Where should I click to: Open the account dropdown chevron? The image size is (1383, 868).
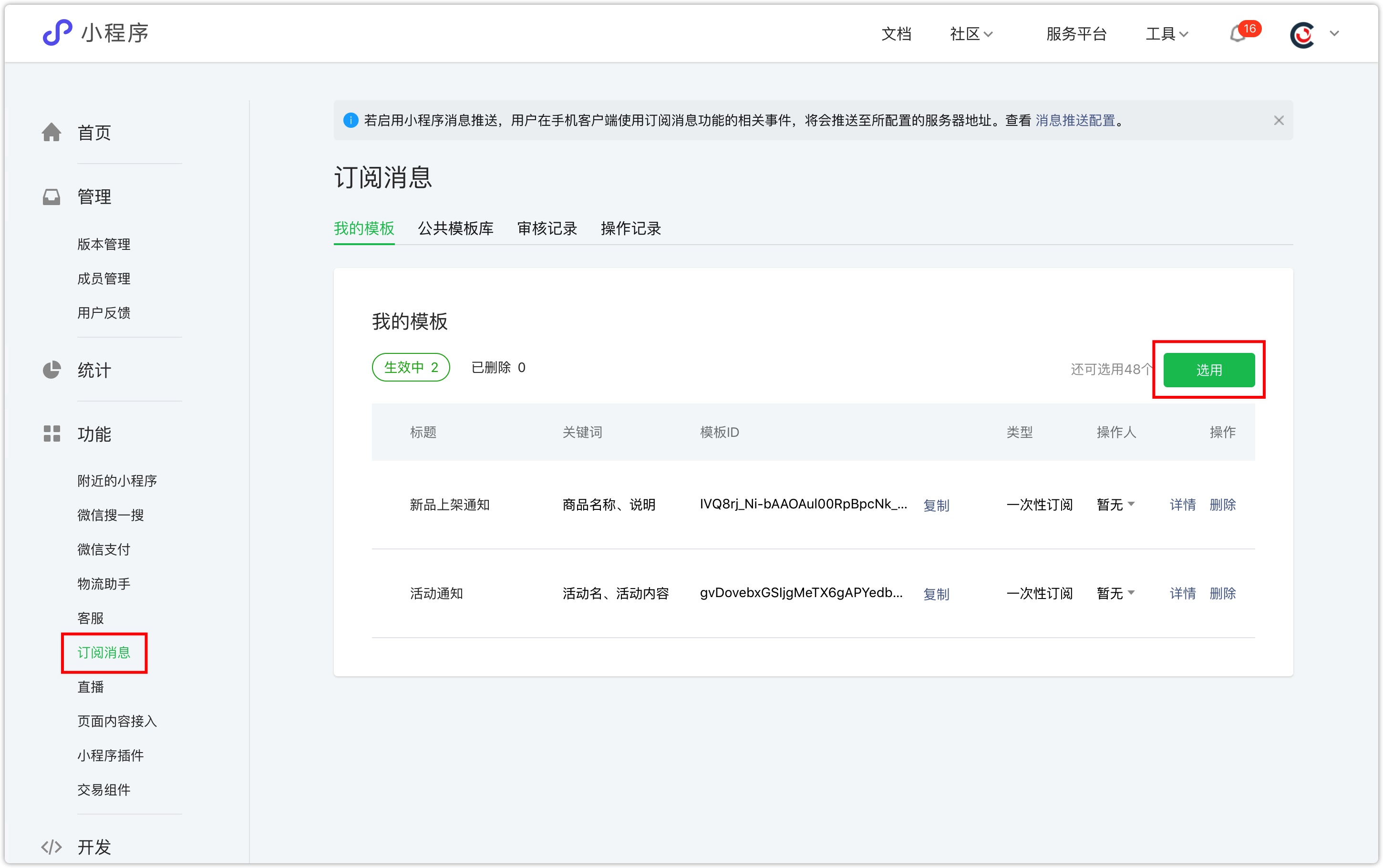[x=1334, y=33]
